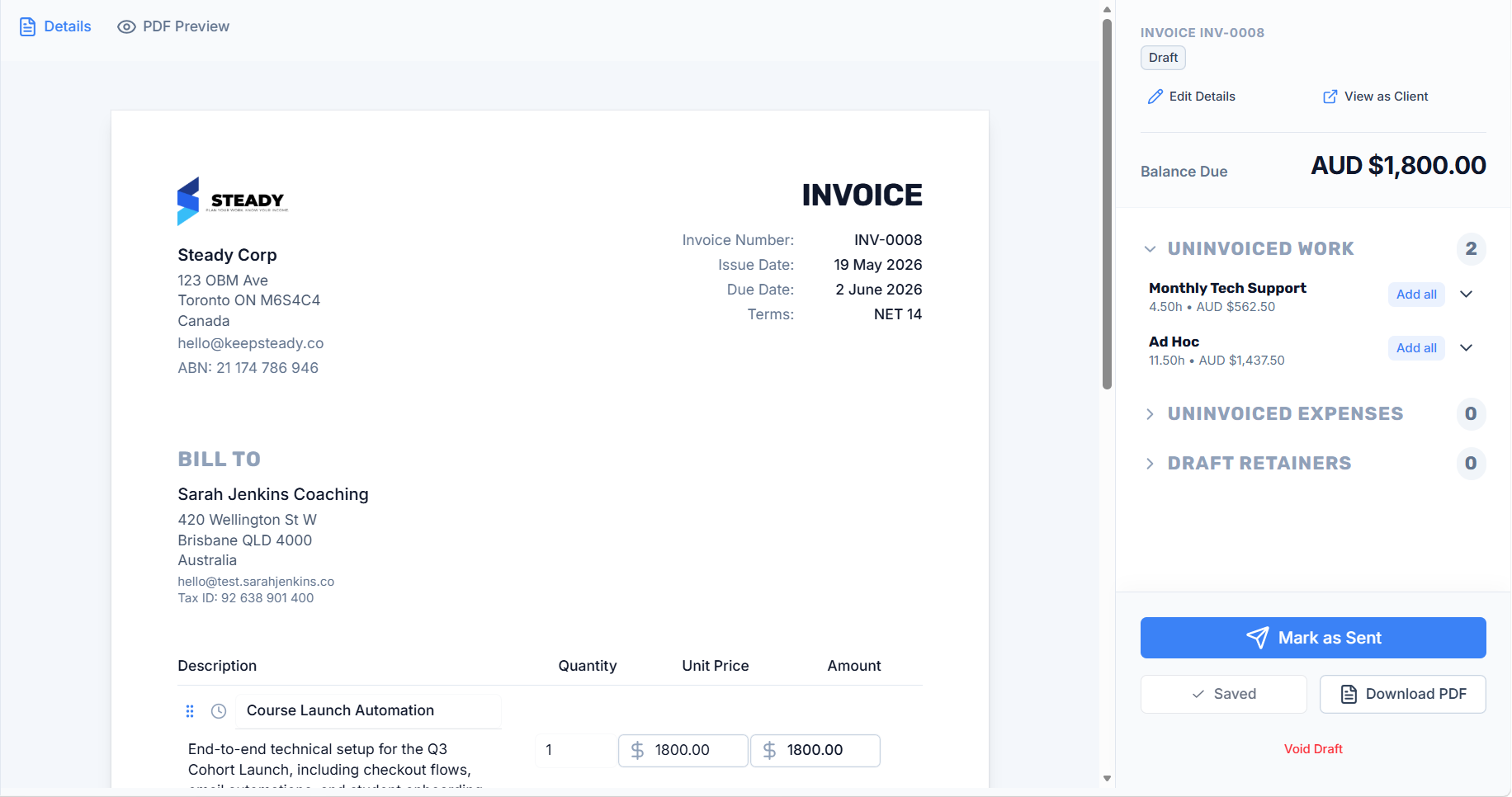Click the invoice number INV-0008 value
The width and height of the screenshot is (1512, 797).
coord(888,240)
